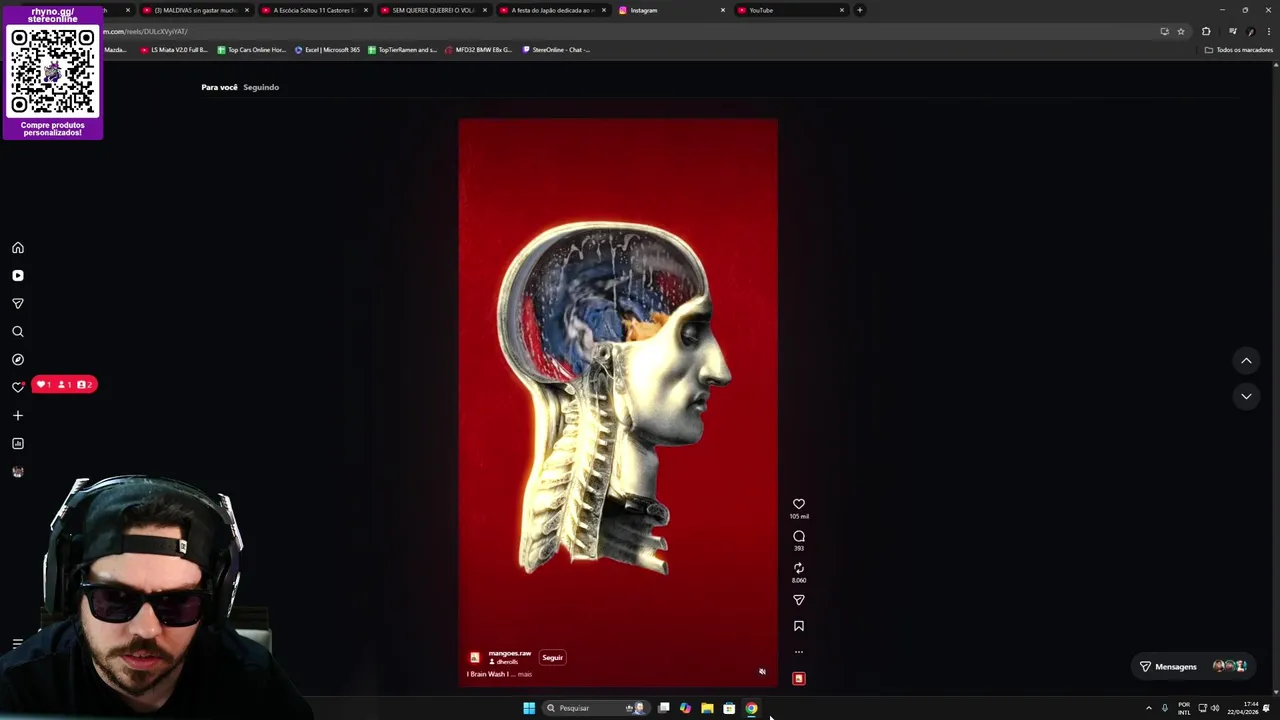1280x720 pixels.
Task: Open MFD32 BMW E8x bookmark
Action: 478,50
